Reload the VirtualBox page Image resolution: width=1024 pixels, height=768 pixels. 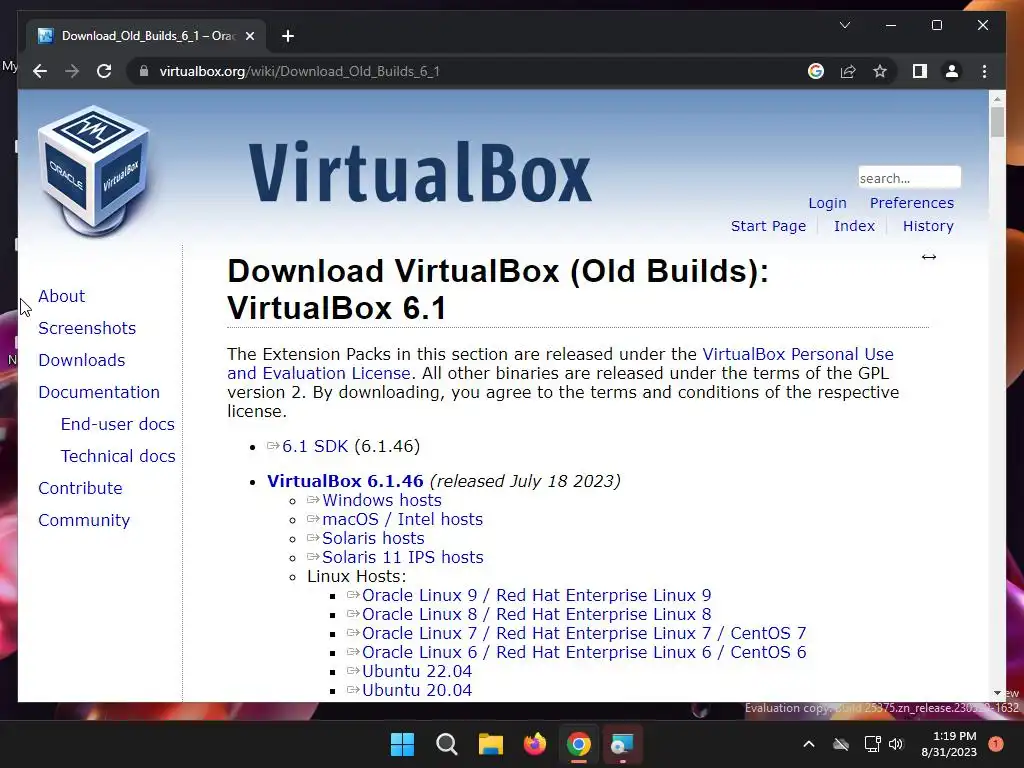tap(104, 71)
